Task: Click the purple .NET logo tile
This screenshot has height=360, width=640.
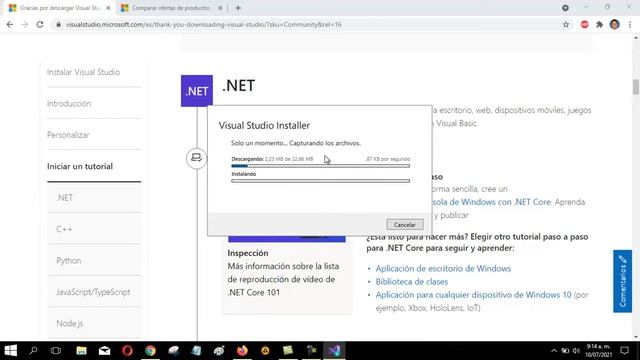Action: [x=197, y=91]
